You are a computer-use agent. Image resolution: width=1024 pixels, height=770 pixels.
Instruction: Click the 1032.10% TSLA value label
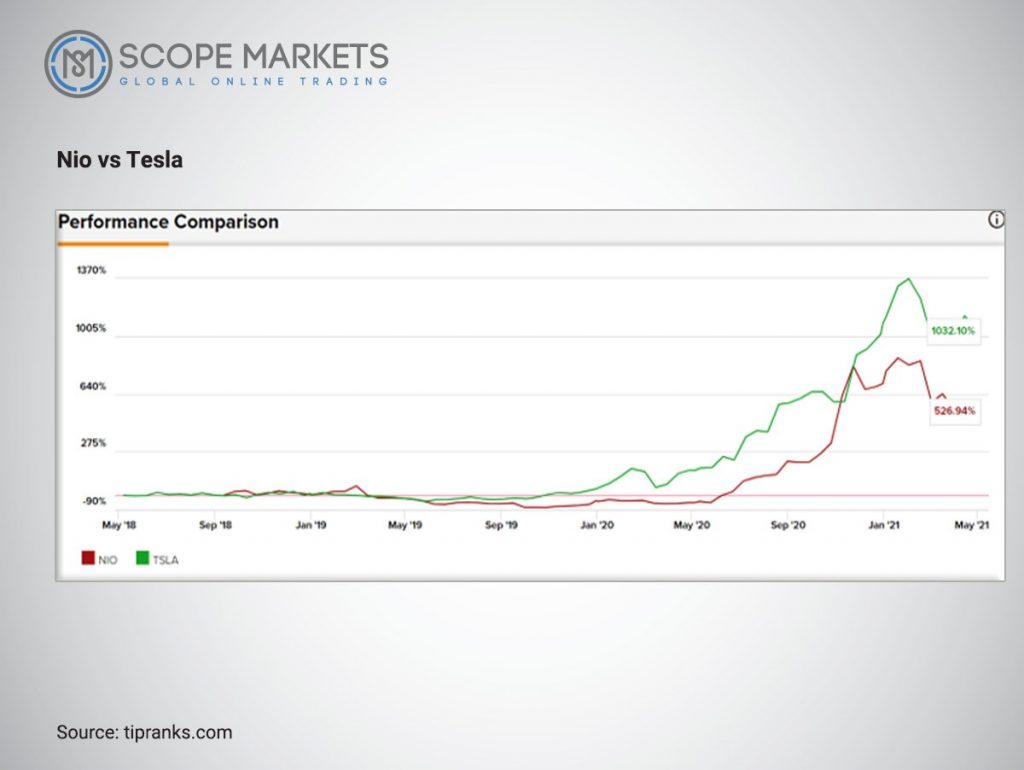click(x=953, y=330)
